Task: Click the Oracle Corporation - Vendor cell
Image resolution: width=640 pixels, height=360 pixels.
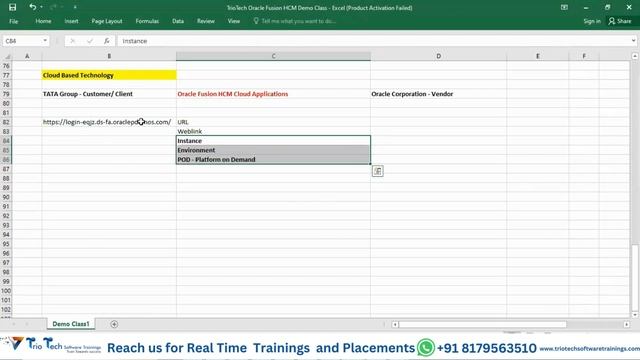Action: click(x=438, y=94)
